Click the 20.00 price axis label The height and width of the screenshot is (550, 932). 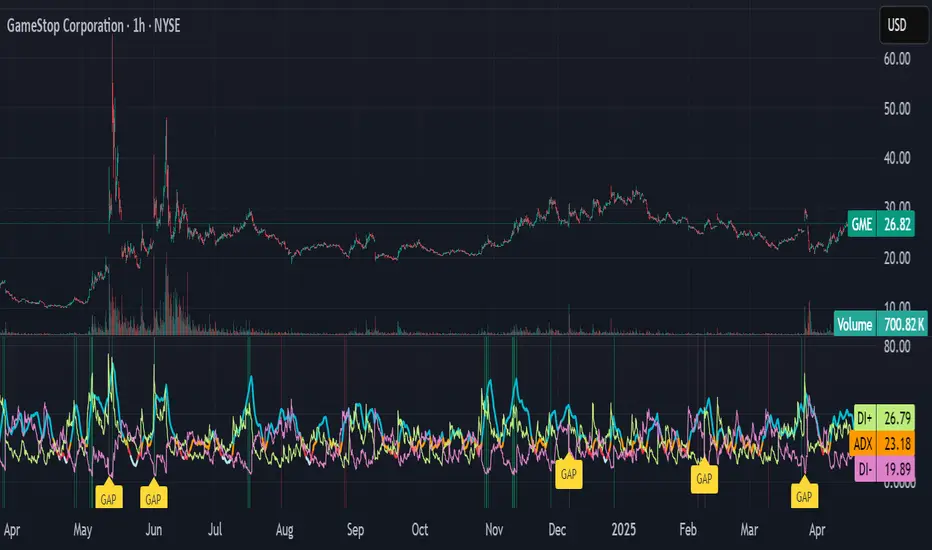click(x=897, y=258)
